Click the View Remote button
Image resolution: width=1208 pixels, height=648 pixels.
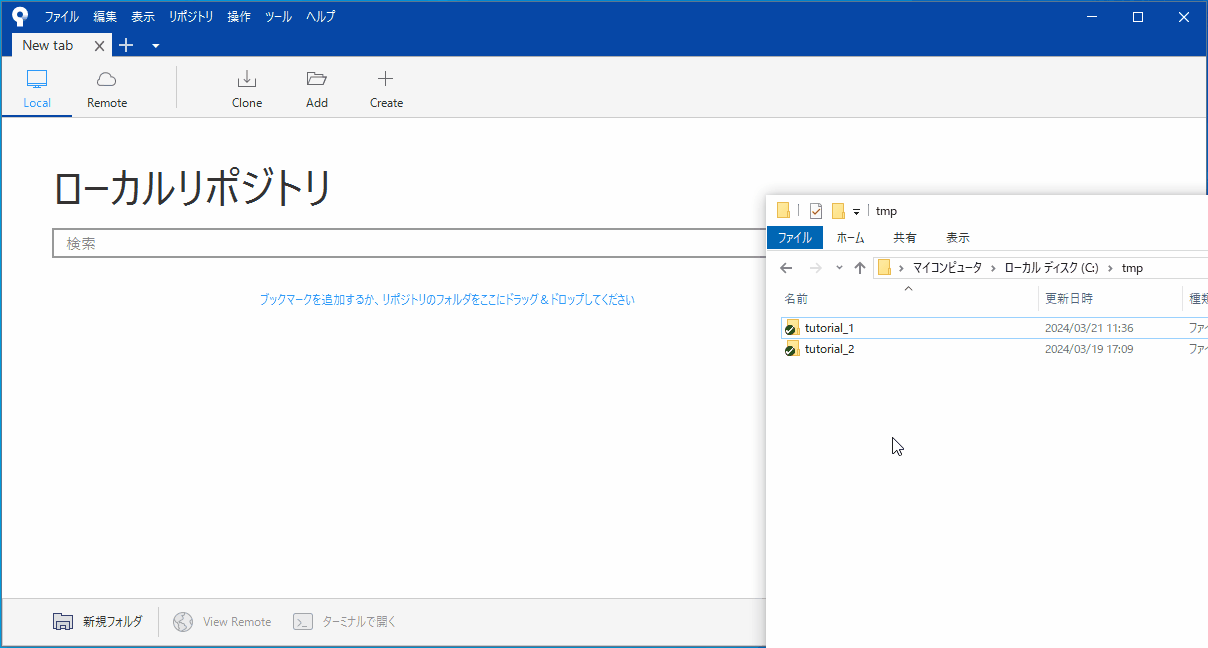pos(222,621)
